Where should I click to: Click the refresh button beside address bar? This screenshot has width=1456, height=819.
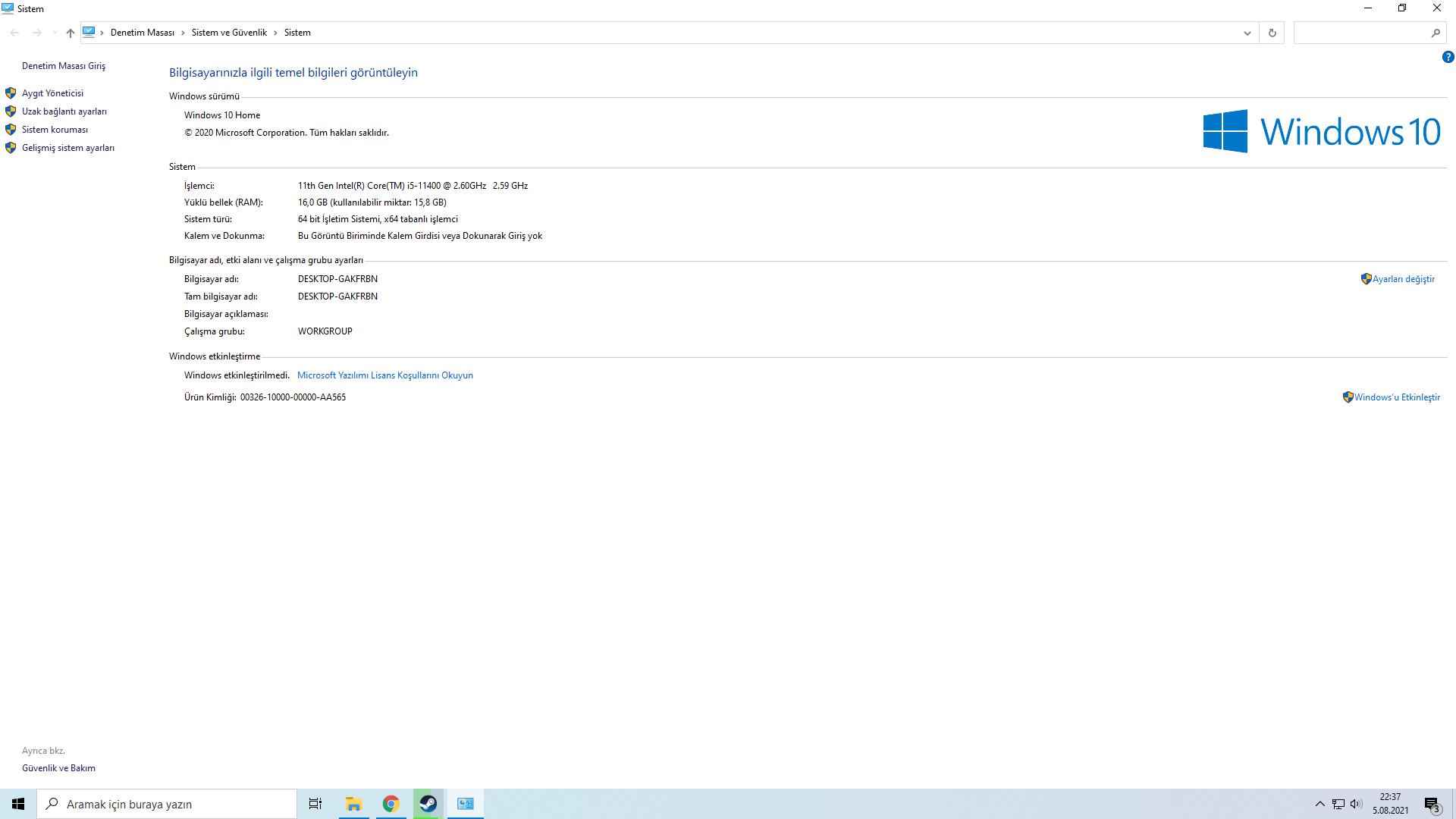pyautogui.click(x=1272, y=33)
